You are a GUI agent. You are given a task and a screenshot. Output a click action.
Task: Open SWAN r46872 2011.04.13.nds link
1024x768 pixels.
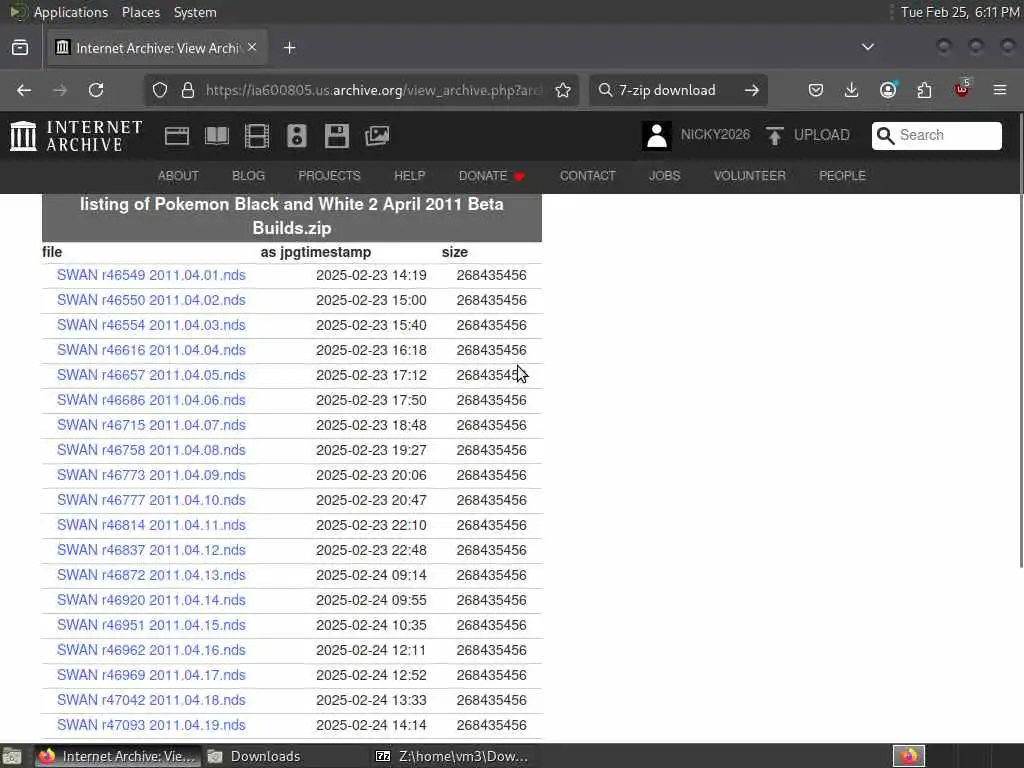pos(151,575)
